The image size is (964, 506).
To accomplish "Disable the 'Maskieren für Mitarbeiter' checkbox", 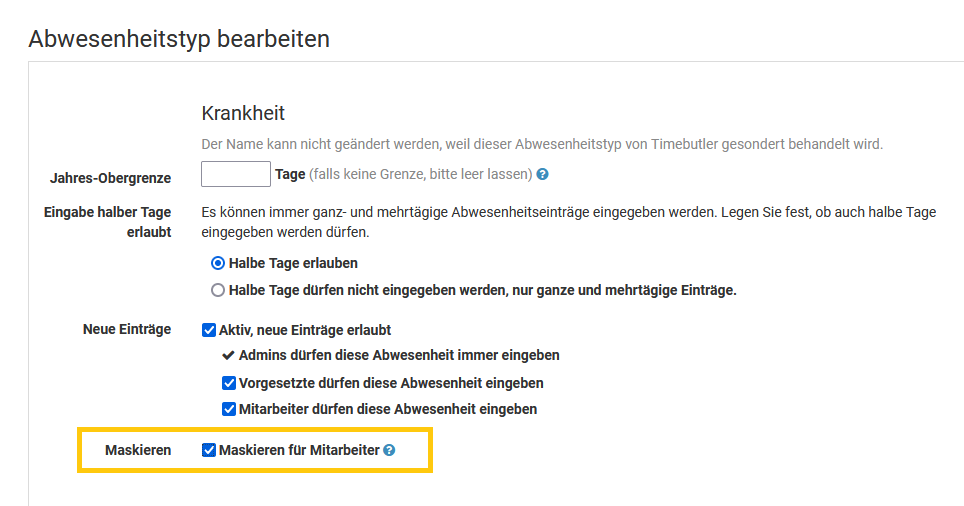I will (209, 450).
